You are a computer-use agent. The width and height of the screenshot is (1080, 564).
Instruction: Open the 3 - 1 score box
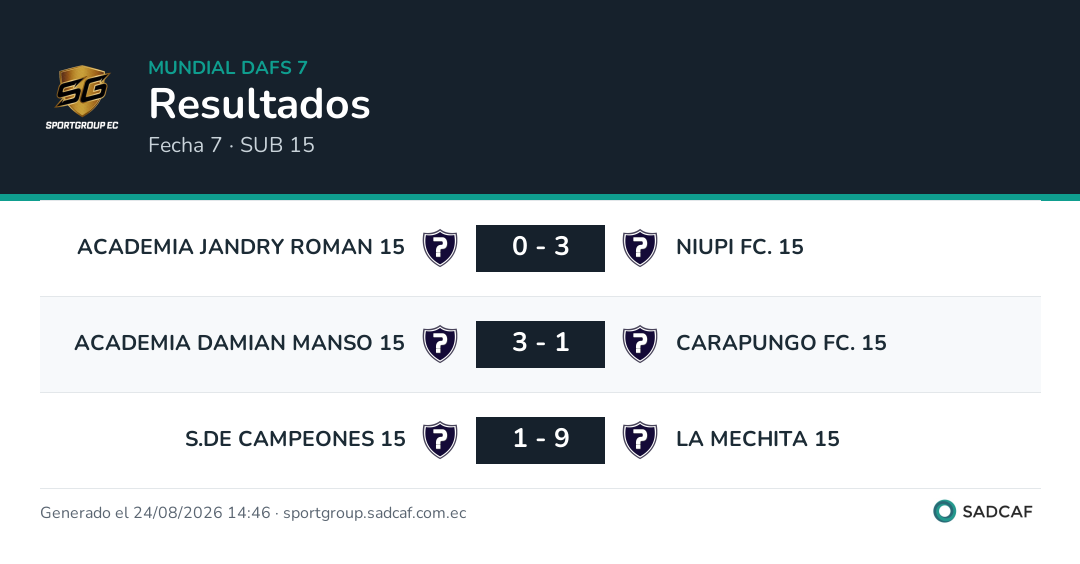click(540, 344)
